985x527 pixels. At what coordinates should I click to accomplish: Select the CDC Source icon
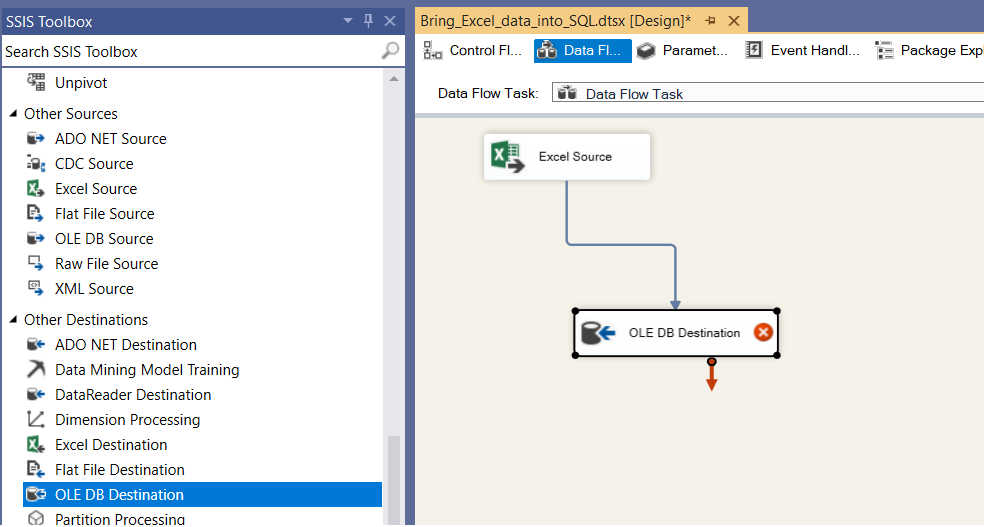35,164
